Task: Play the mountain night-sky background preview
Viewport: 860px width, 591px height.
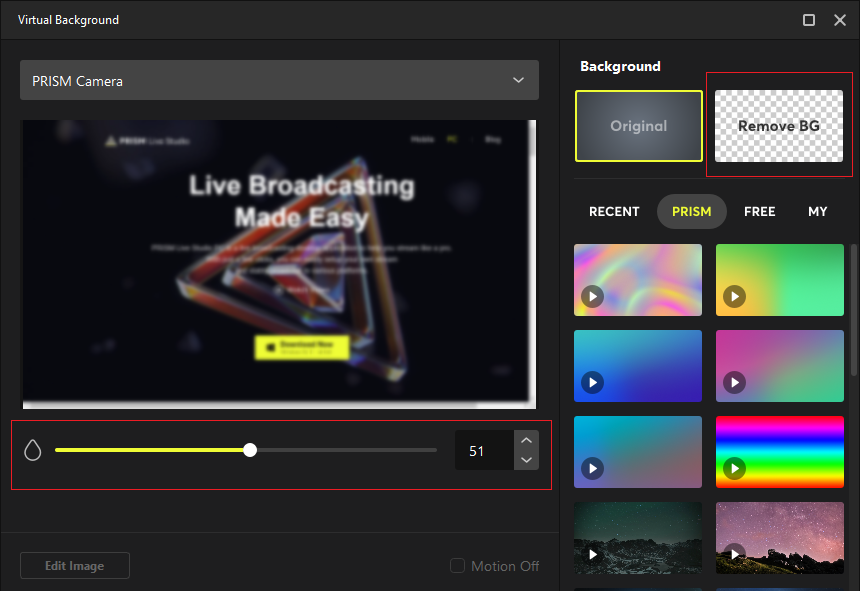Action: [x=590, y=554]
